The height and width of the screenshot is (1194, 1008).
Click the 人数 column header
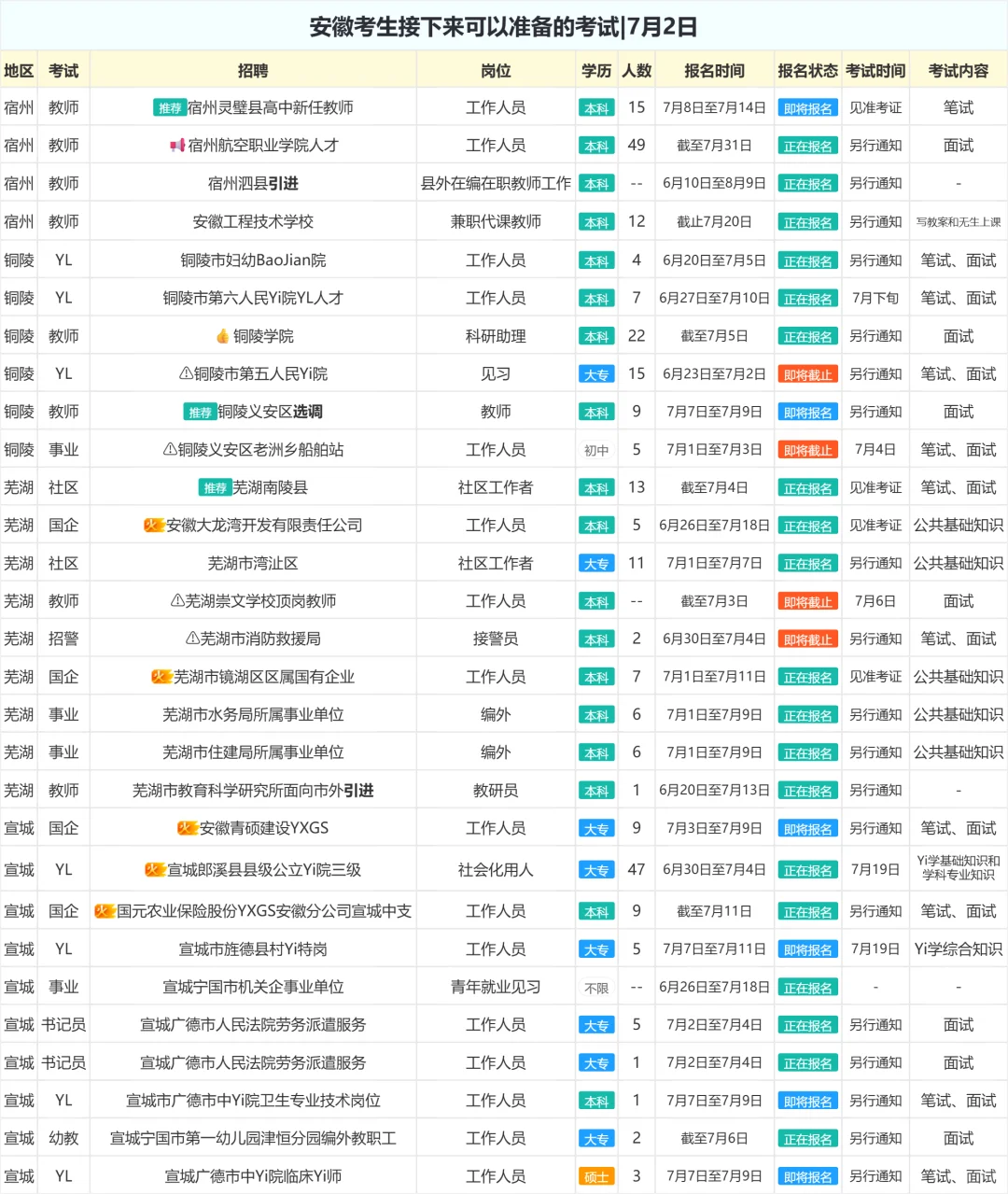[x=637, y=71]
